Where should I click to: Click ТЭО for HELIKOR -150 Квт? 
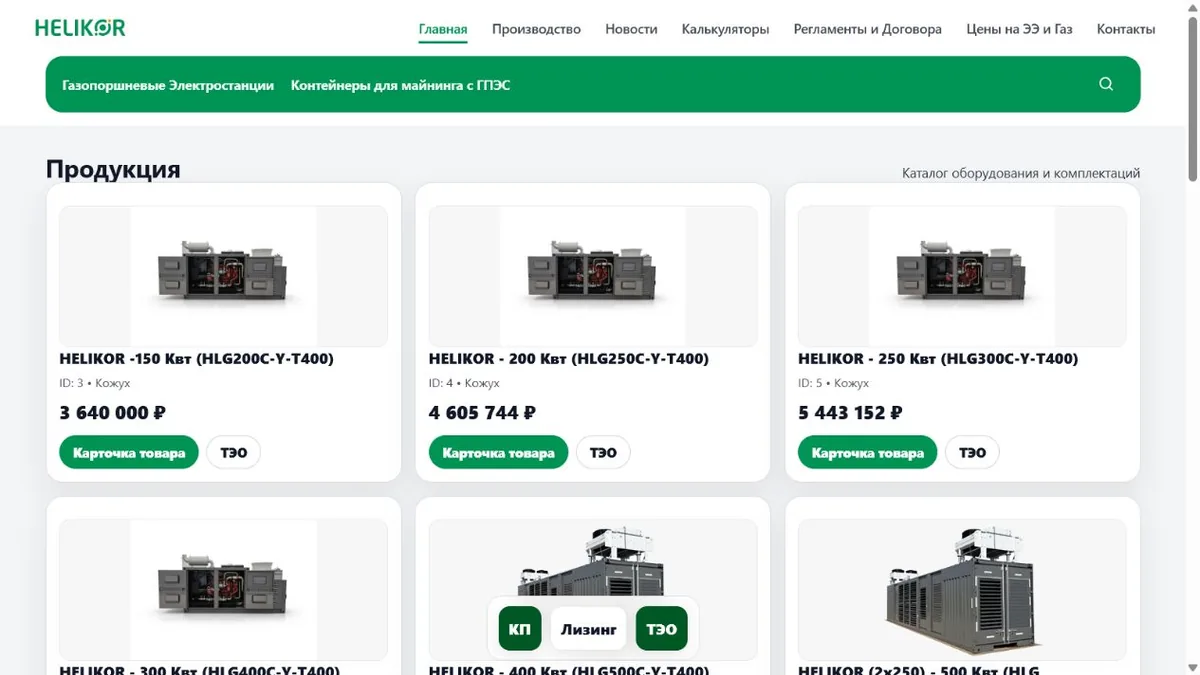click(x=234, y=453)
